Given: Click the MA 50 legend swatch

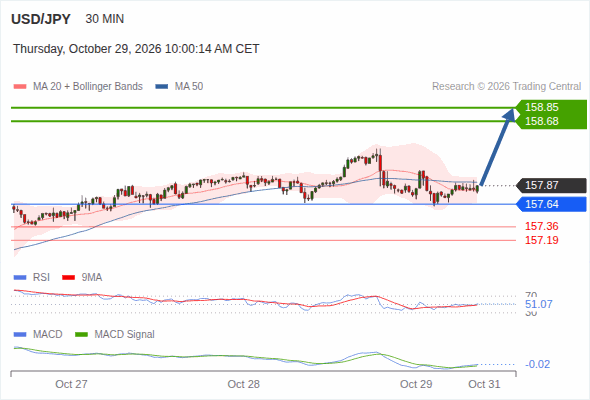Looking at the screenshot, I should coord(162,87).
